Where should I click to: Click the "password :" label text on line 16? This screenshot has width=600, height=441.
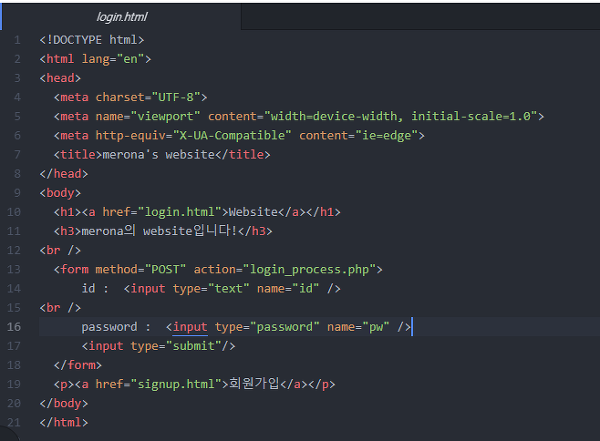tap(116, 327)
